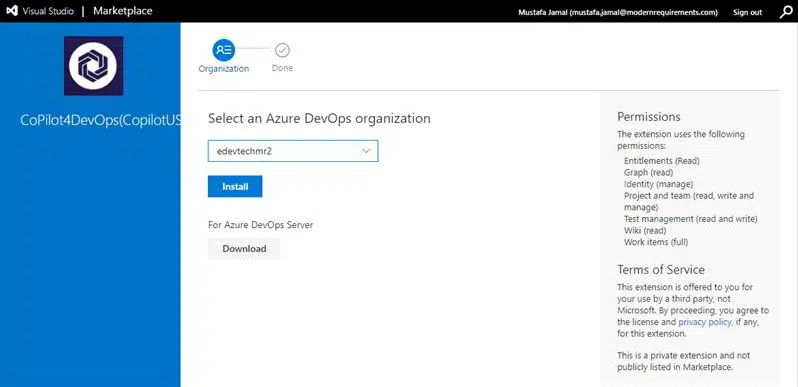Open the privacy policy link
Image resolution: width=798 pixels, height=387 pixels.
pyautogui.click(x=705, y=322)
